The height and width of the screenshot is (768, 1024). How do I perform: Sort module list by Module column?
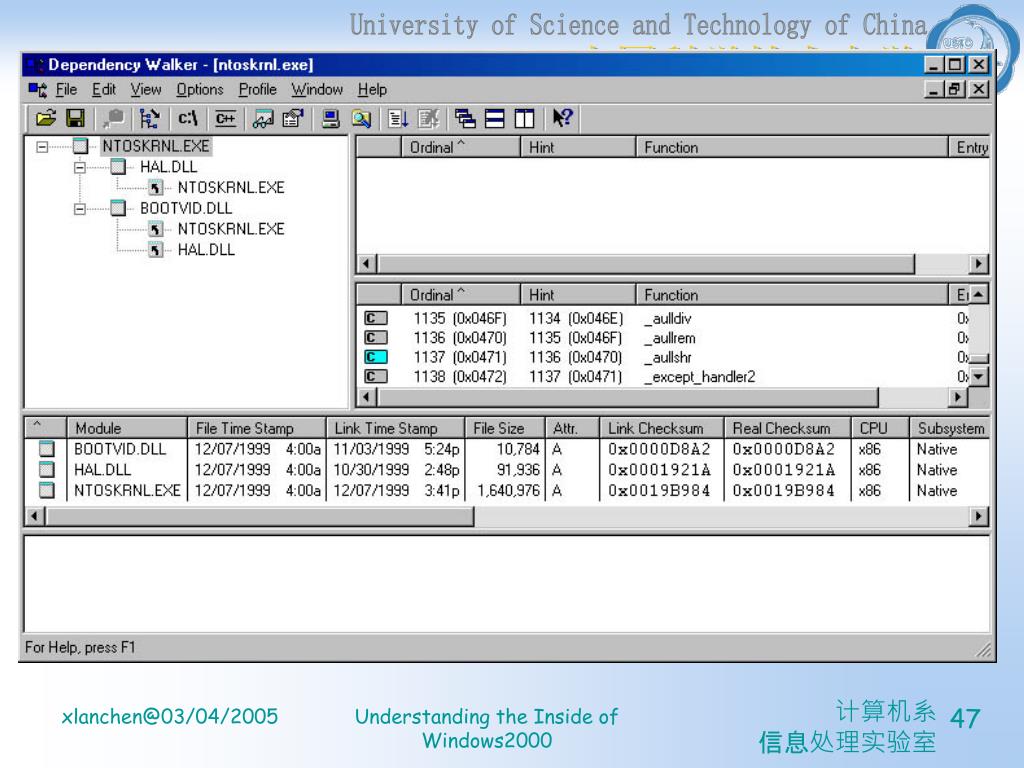[127, 428]
